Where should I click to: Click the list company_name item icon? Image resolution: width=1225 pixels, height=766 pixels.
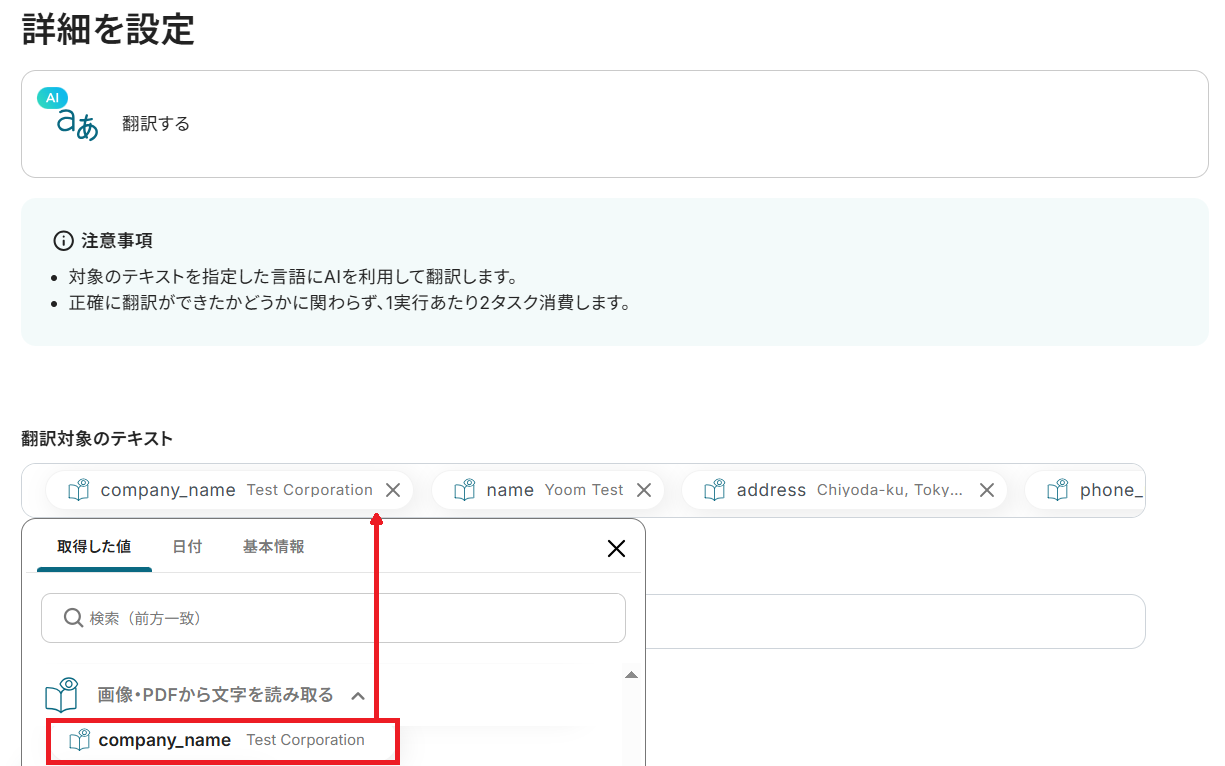tap(79, 740)
